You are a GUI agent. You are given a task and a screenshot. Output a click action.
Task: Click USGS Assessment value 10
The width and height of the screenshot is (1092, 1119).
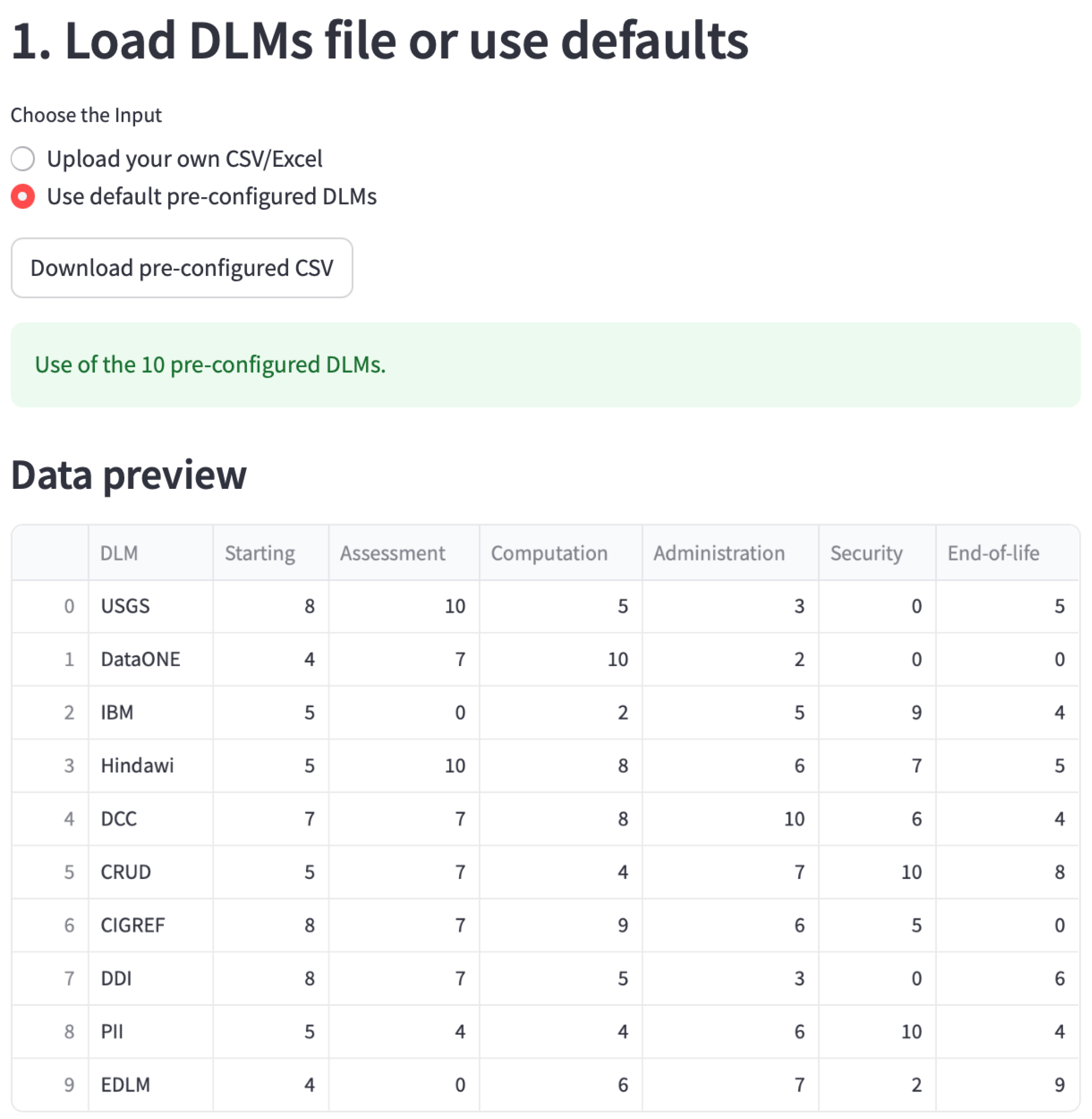point(404,607)
